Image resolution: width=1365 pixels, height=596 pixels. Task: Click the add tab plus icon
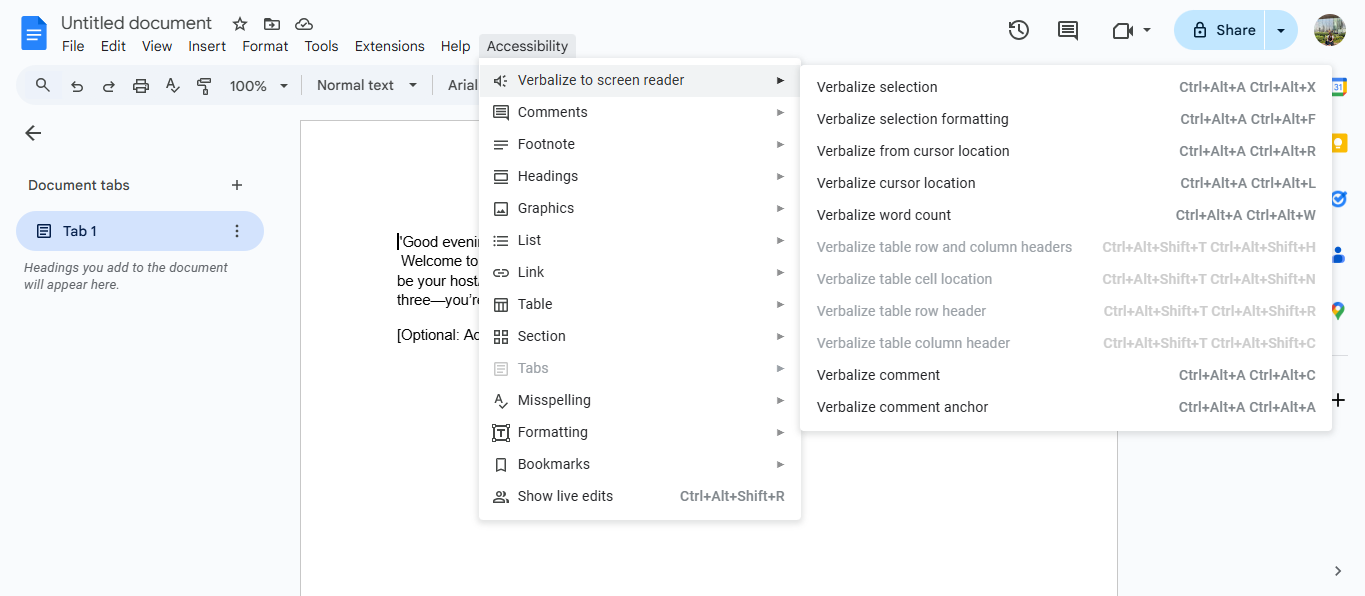tap(237, 185)
